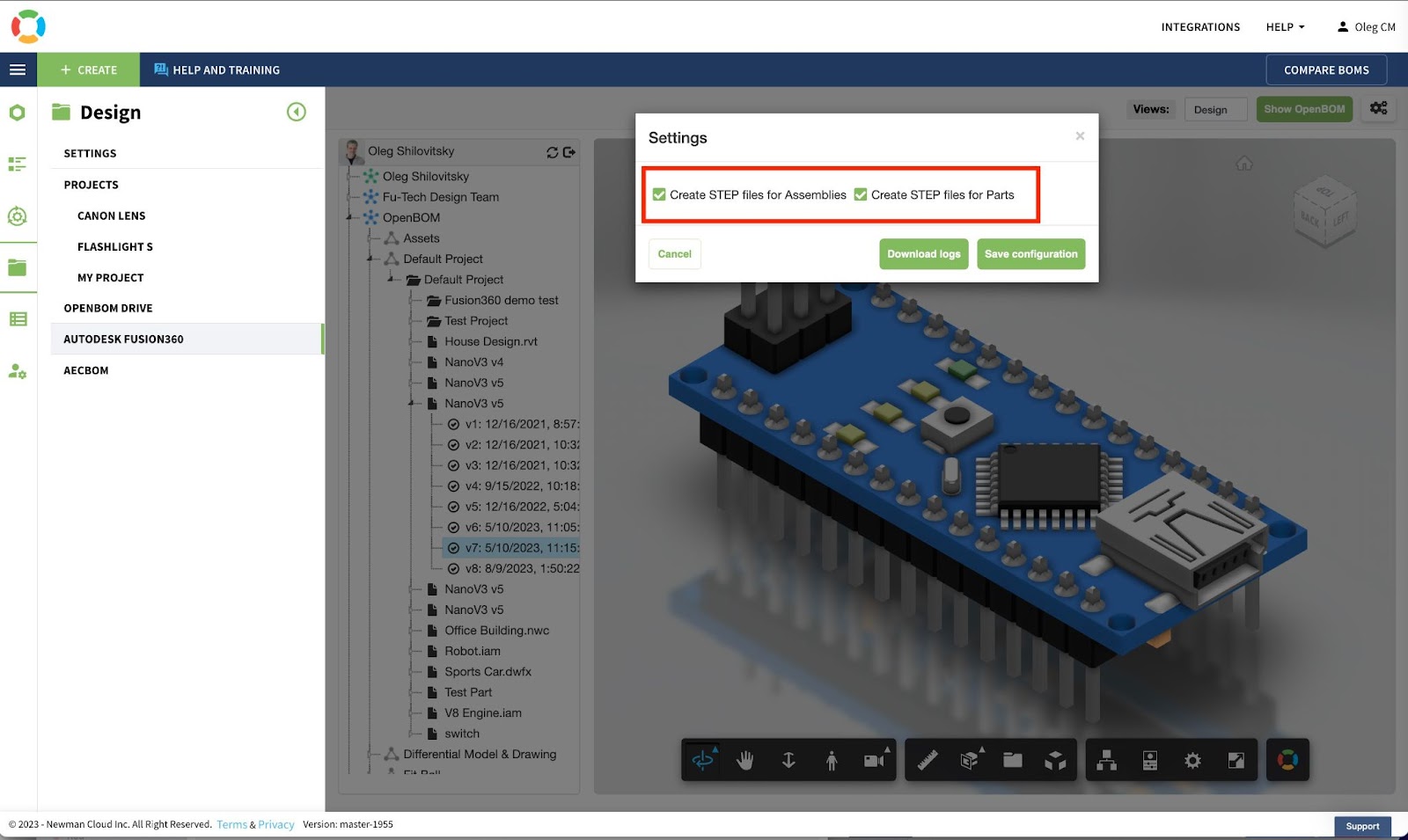
Task: Open the Properties panel tool
Action: (x=1150, y=760)
